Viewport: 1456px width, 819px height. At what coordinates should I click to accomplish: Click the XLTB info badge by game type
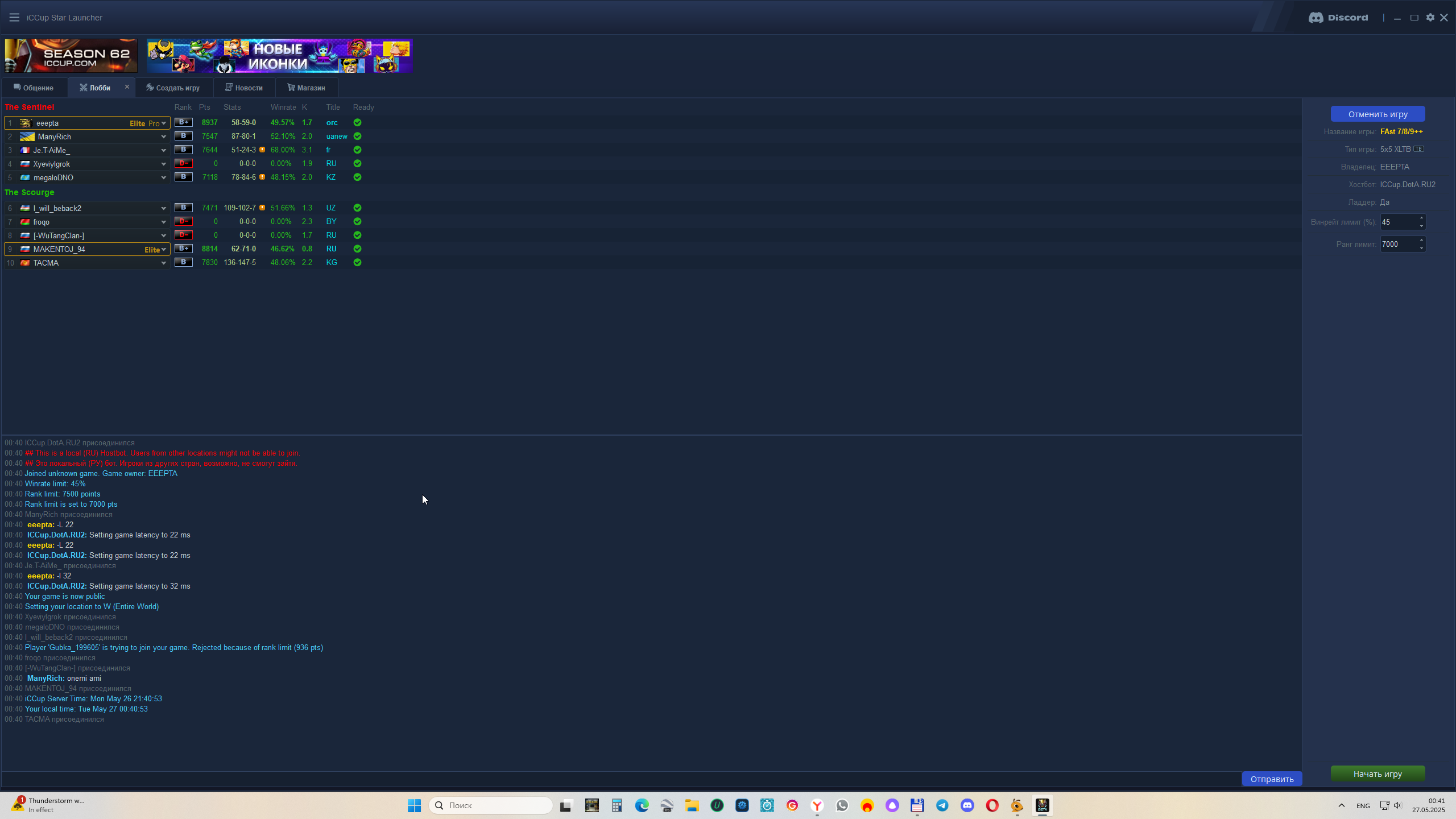coord(1418,149)
